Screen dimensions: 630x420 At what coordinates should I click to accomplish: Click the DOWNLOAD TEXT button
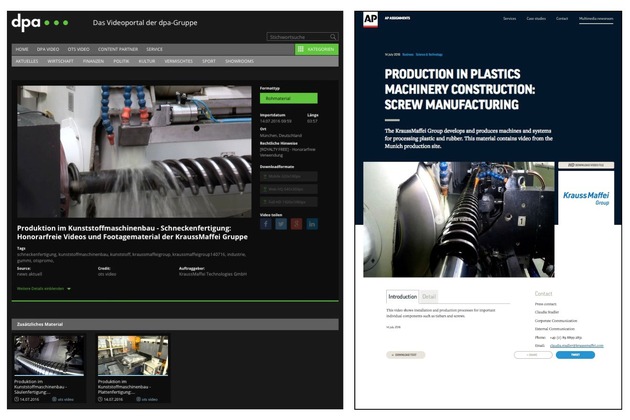[x=405, y=355]
